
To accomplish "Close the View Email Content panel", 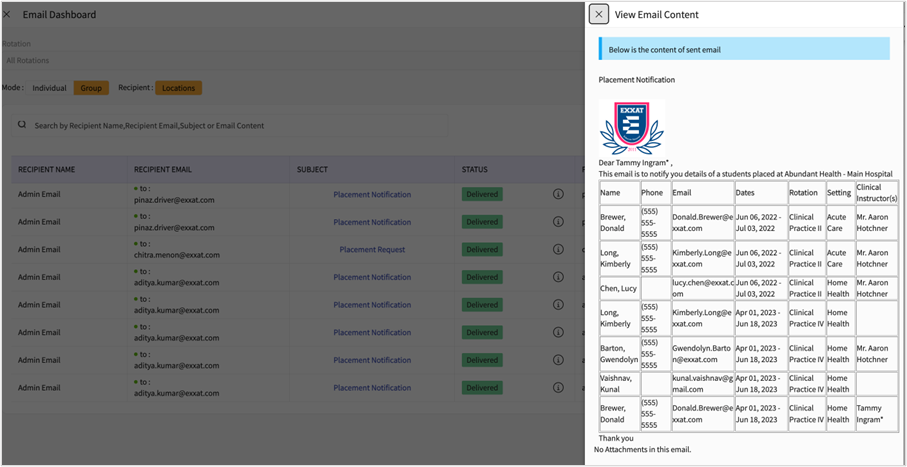I will click(598, 14).
